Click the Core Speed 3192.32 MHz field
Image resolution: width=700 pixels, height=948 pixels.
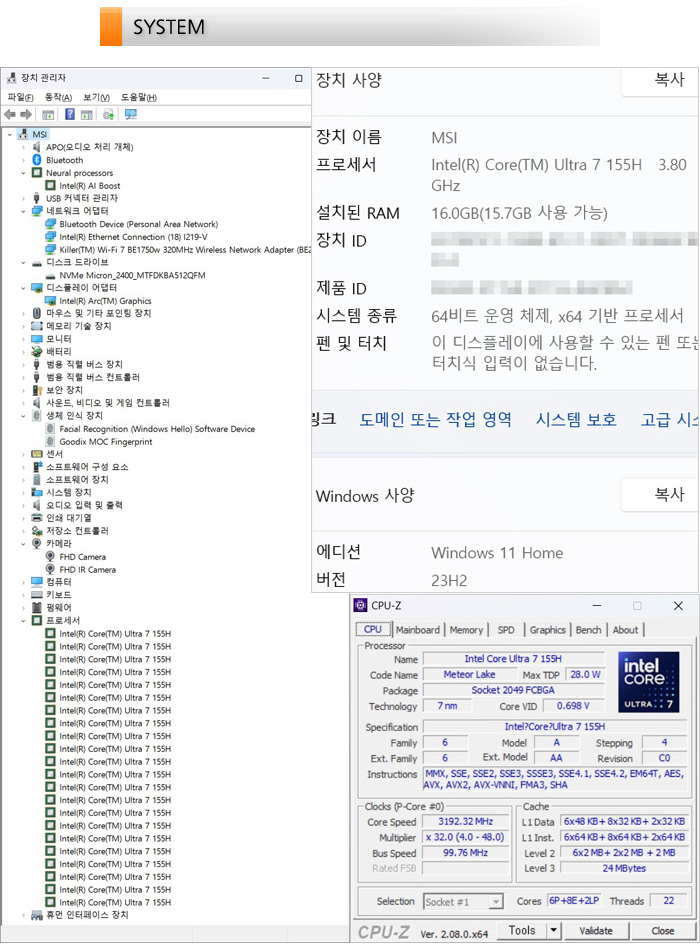[465, 821]
